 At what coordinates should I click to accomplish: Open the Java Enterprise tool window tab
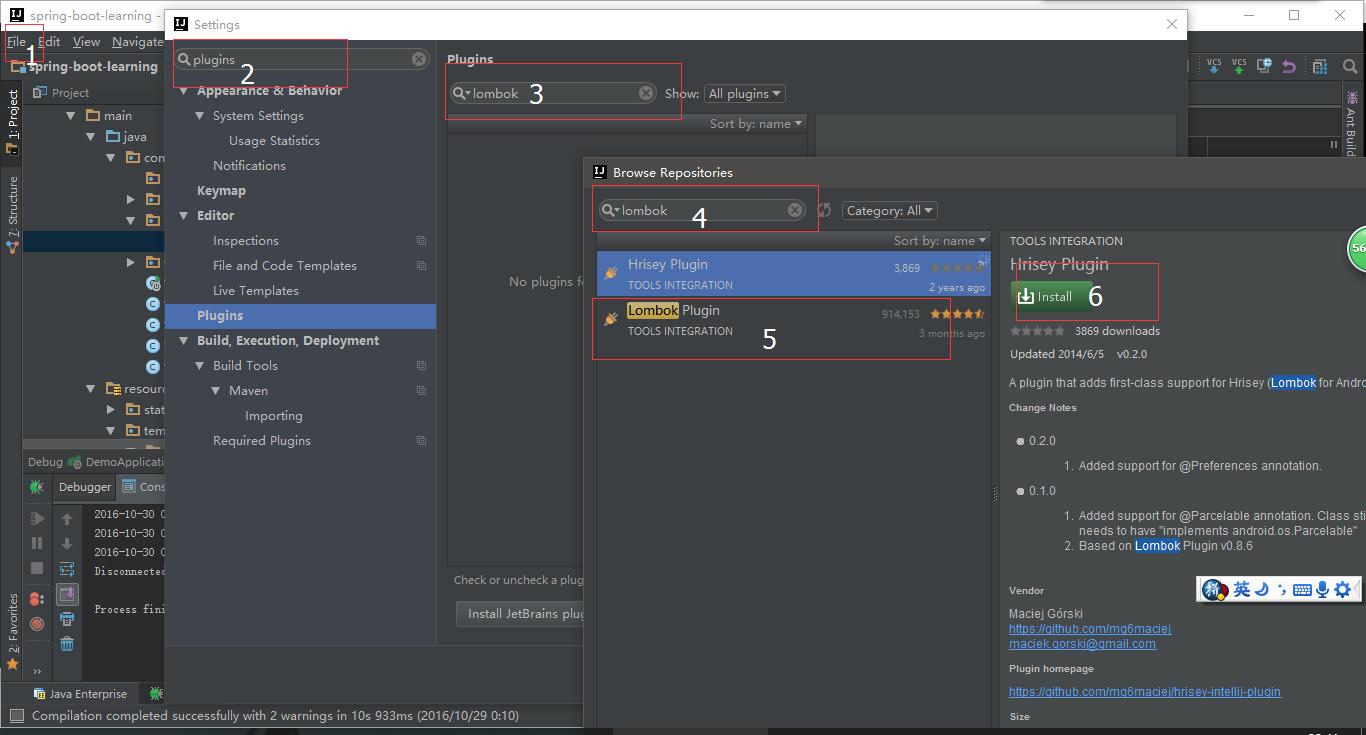coord(80,693)
